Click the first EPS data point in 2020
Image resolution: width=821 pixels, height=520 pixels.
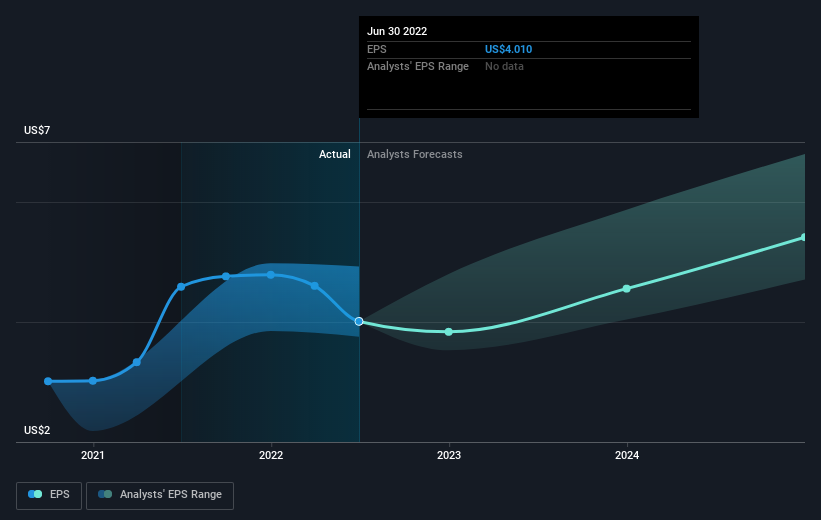tap(48, 381)
